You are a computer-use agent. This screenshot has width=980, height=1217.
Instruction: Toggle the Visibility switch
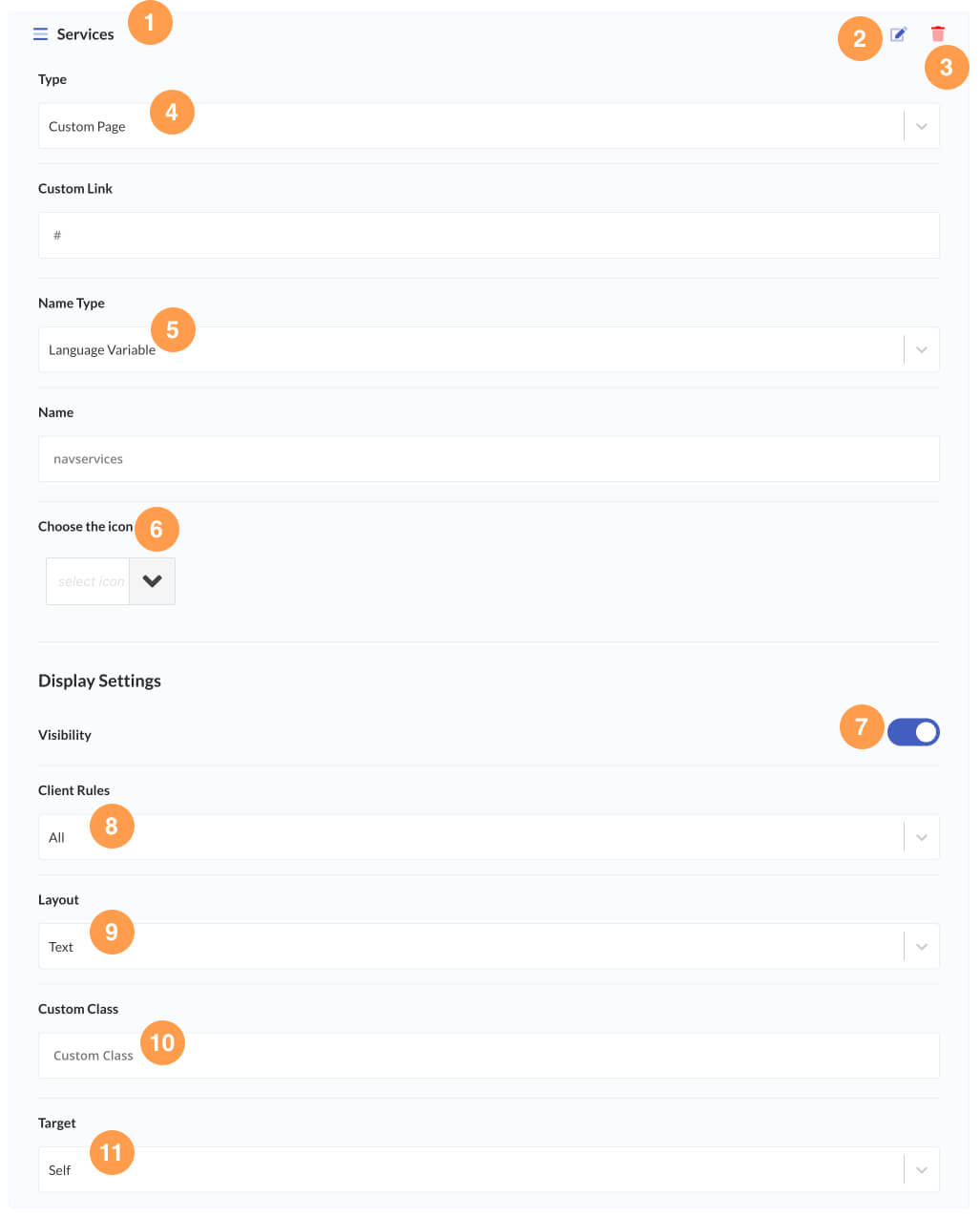[x=913, y=732]
